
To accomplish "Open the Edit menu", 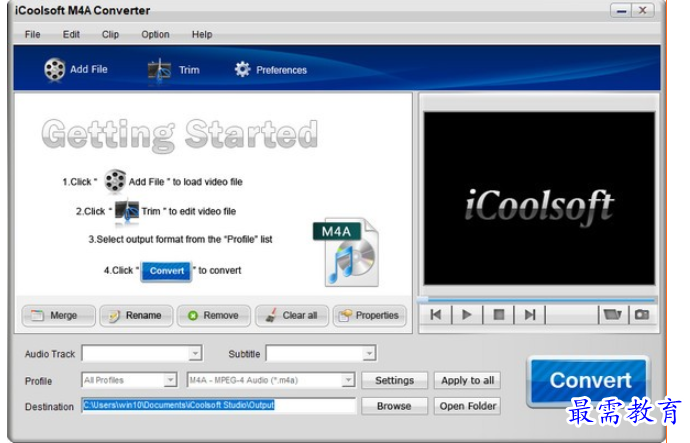I will click(x=71, y=34).
